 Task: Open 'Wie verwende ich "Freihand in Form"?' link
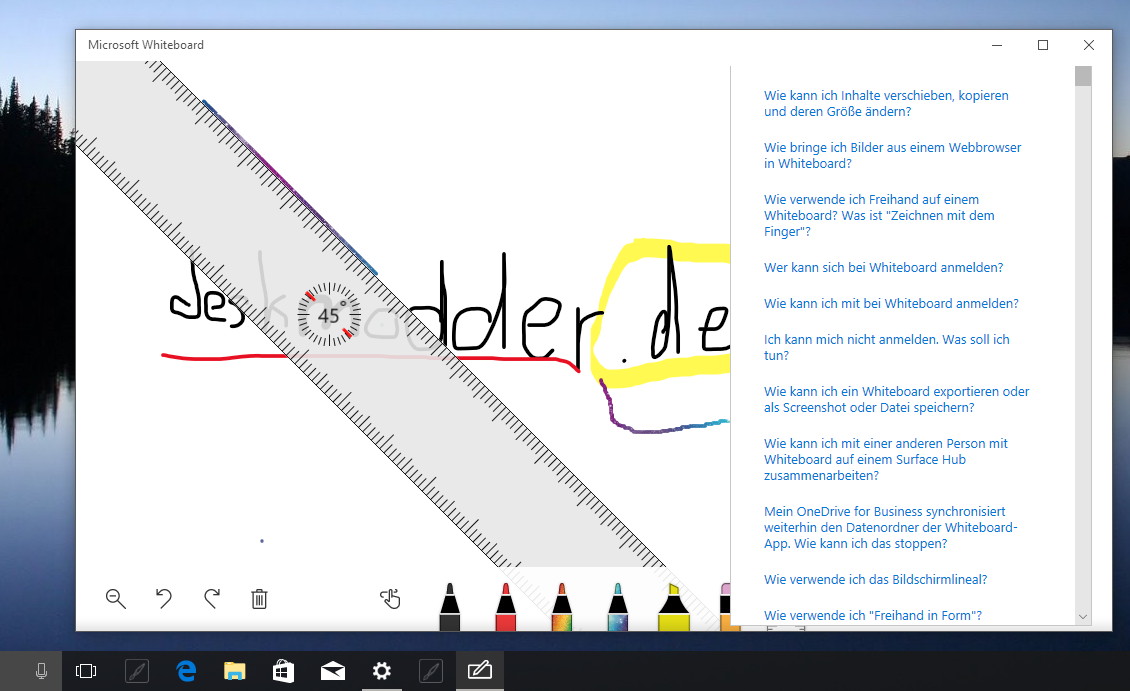(x=873, y=615)
